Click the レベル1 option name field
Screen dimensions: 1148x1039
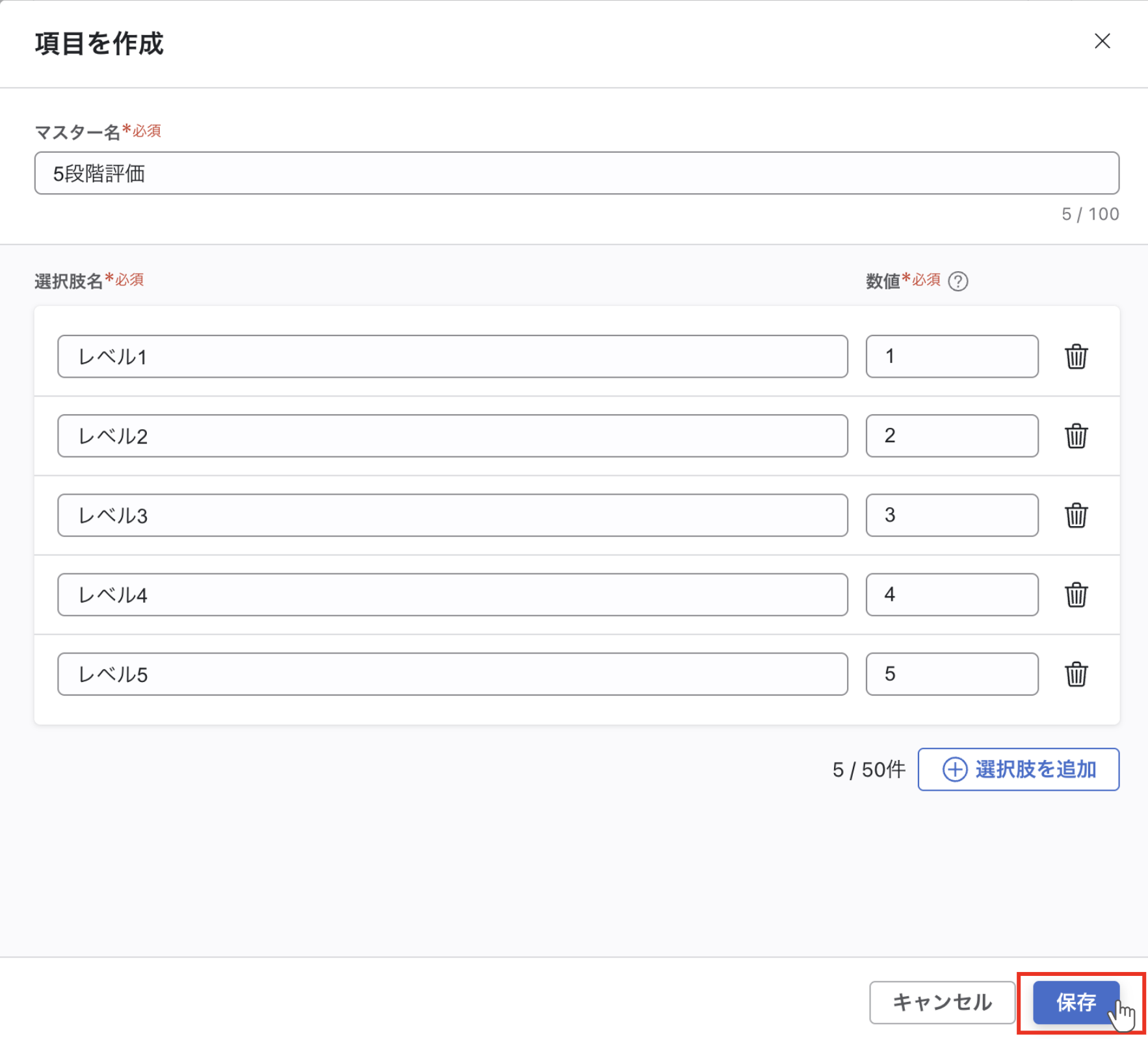click(452, 356)
